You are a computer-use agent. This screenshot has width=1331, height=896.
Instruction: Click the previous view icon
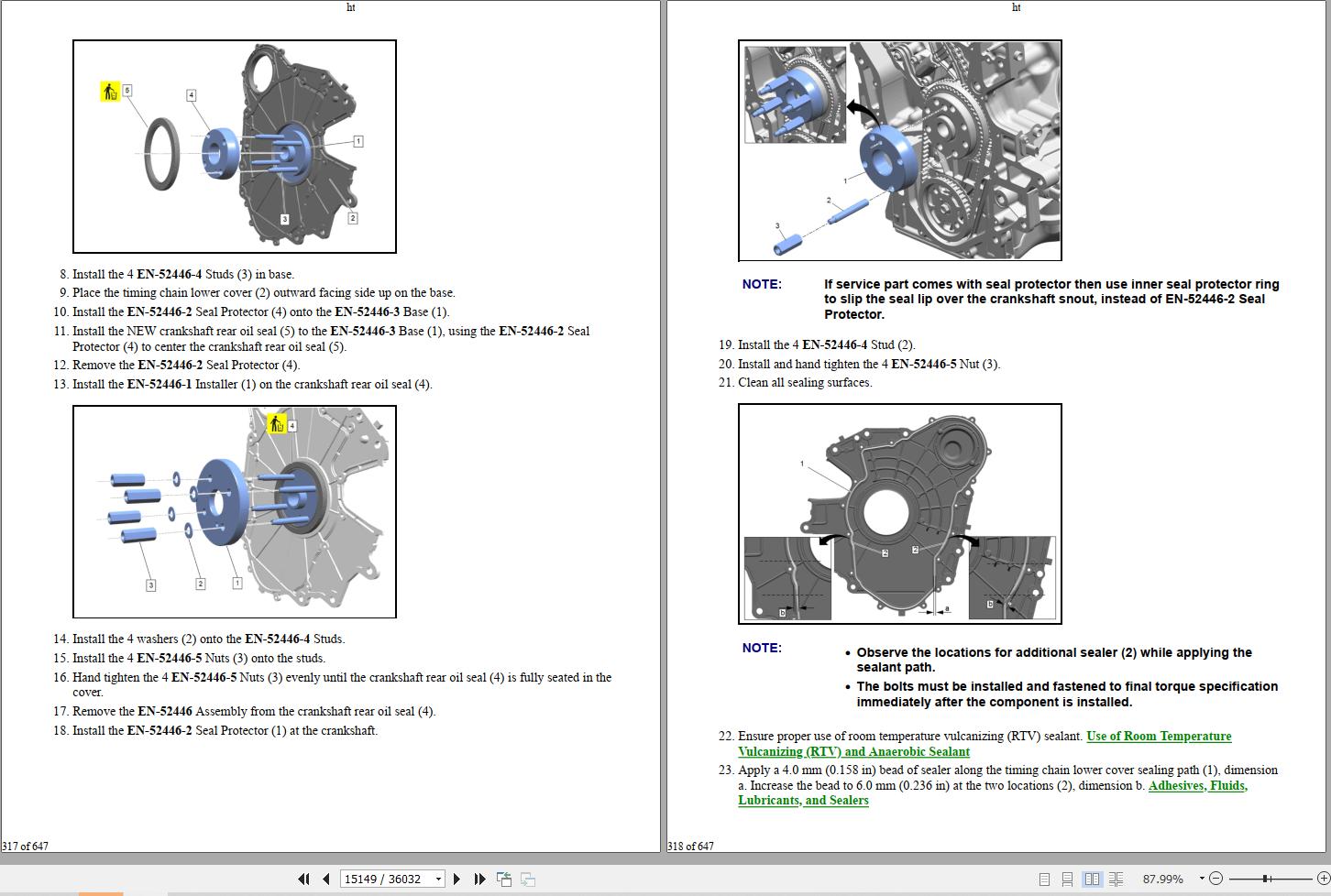[x=504, y=879]
